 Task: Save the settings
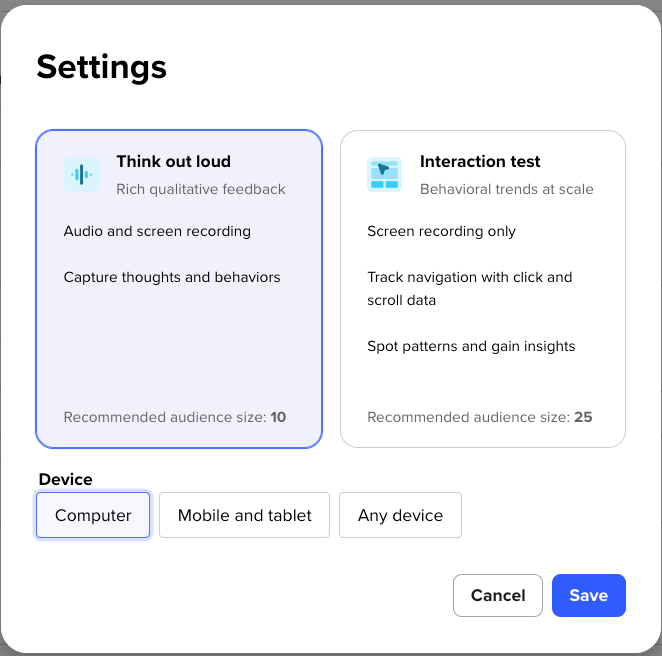(589, 595)
